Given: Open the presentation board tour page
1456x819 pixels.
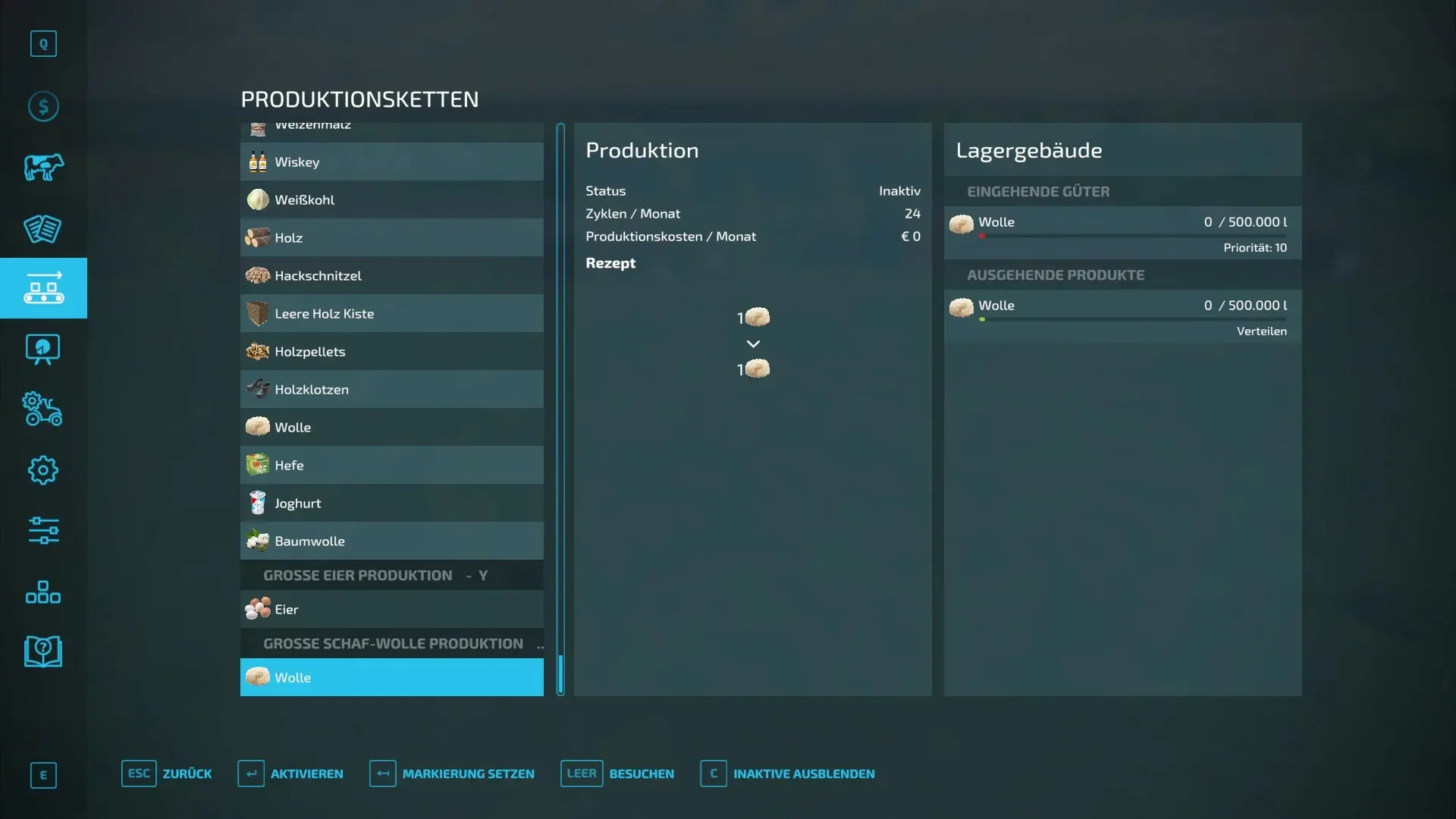Looking at the screenshot, I should click(43, 350).
